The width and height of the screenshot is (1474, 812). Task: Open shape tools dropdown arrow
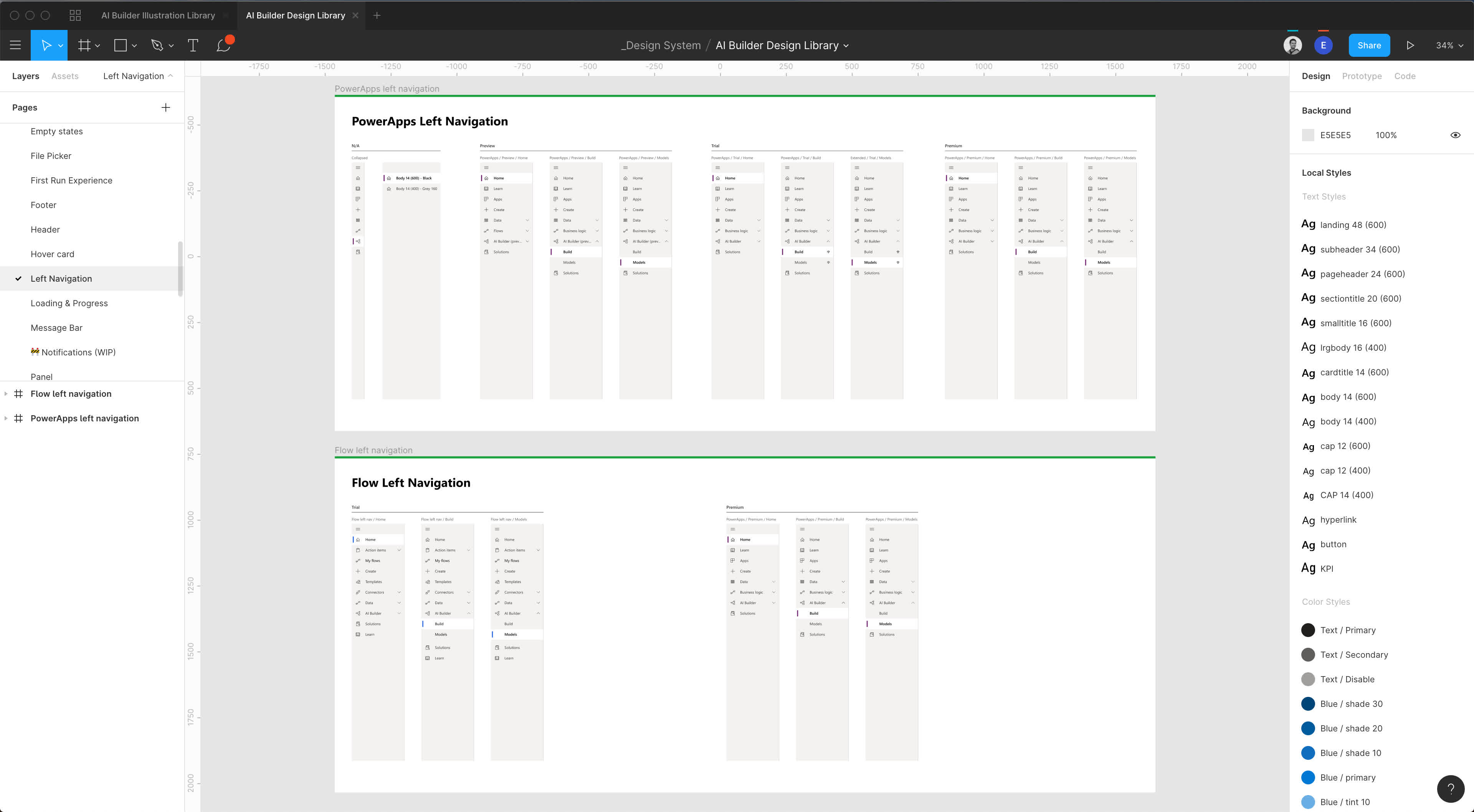point(134,46)
